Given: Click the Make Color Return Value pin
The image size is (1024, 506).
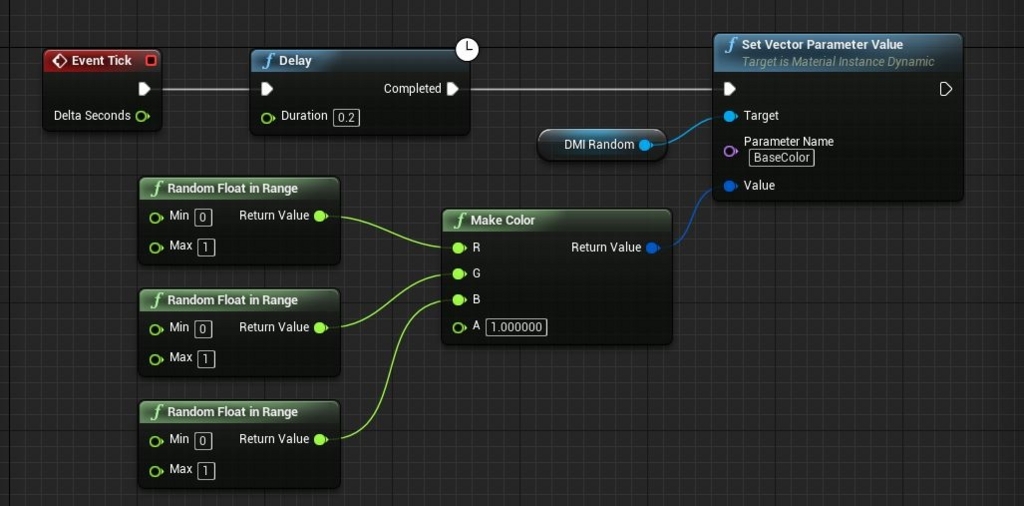Looking at the screenshot, I should coord(652,248).
